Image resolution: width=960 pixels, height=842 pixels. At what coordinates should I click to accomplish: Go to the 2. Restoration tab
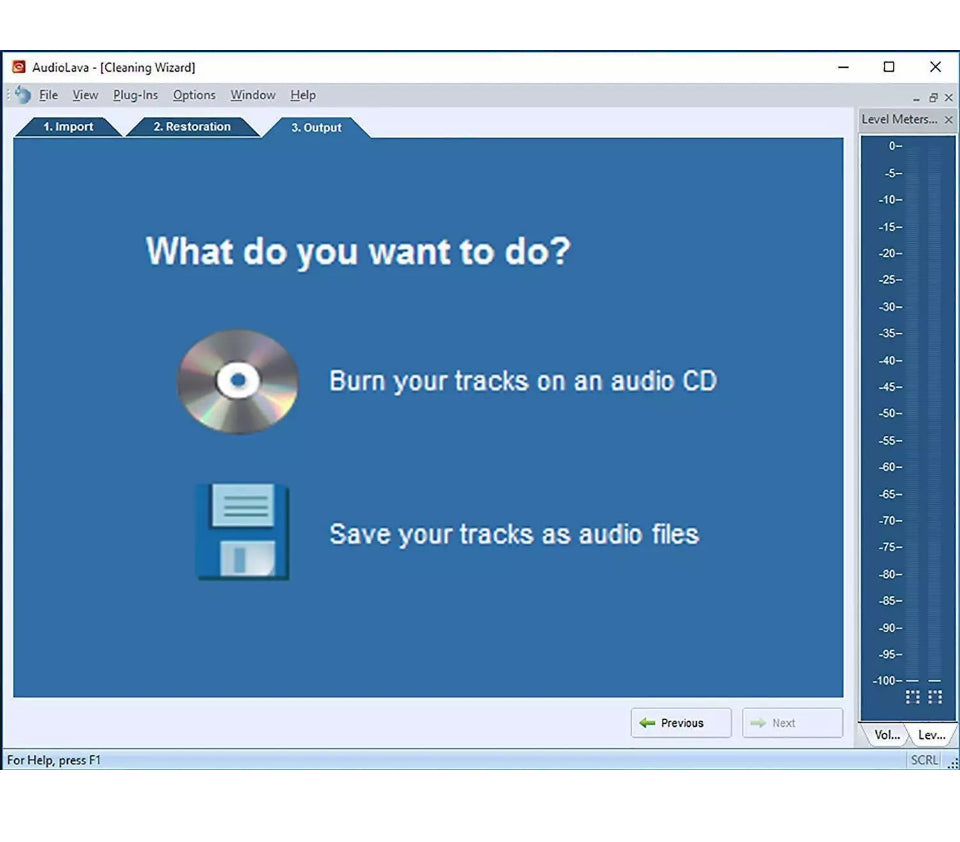click(x=192, y=127)
